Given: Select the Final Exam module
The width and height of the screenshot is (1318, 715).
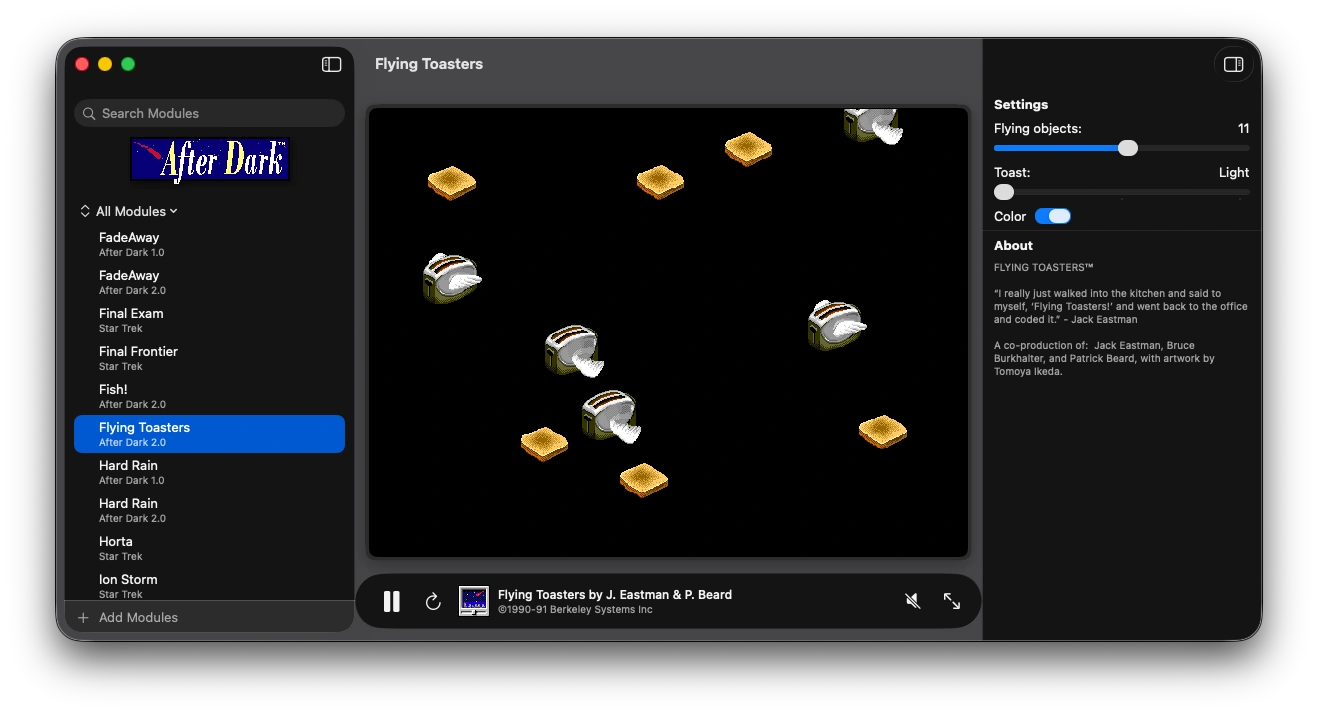Looking at the screenshot, I should tap(209, 320).
